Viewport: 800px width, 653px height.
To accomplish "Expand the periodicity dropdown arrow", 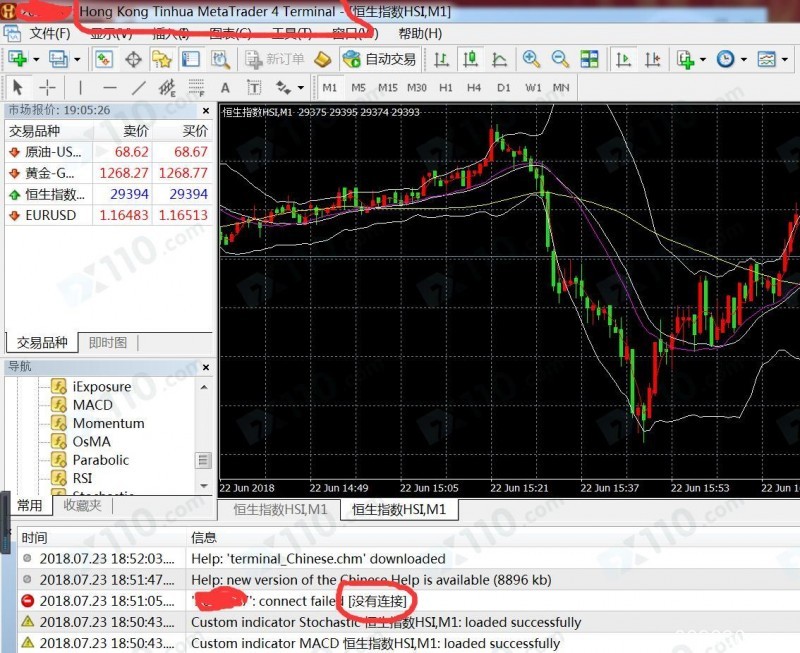I will point(744,60).
